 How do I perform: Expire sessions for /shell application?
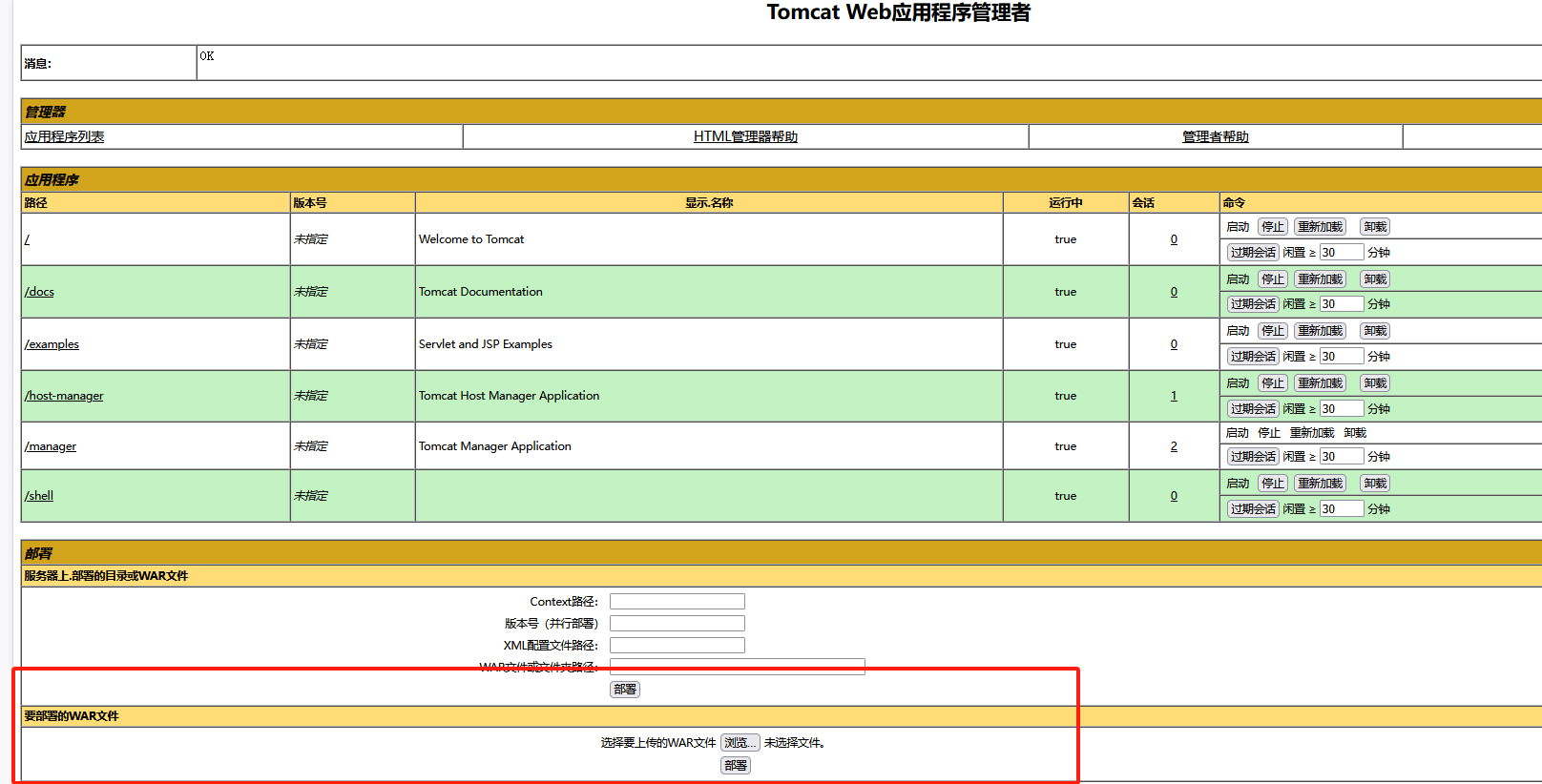pos(1253,509)
